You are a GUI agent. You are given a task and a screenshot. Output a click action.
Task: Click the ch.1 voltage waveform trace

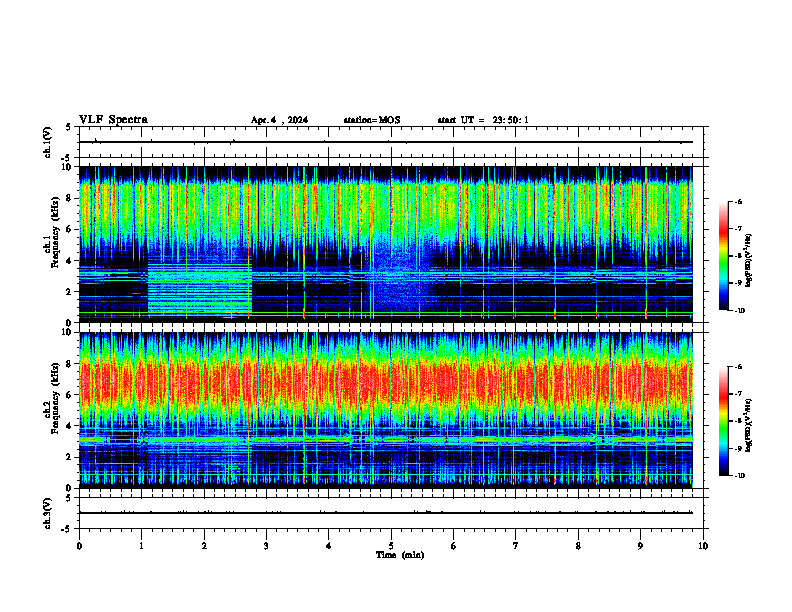pyautogui.click(x=386, y=142)
